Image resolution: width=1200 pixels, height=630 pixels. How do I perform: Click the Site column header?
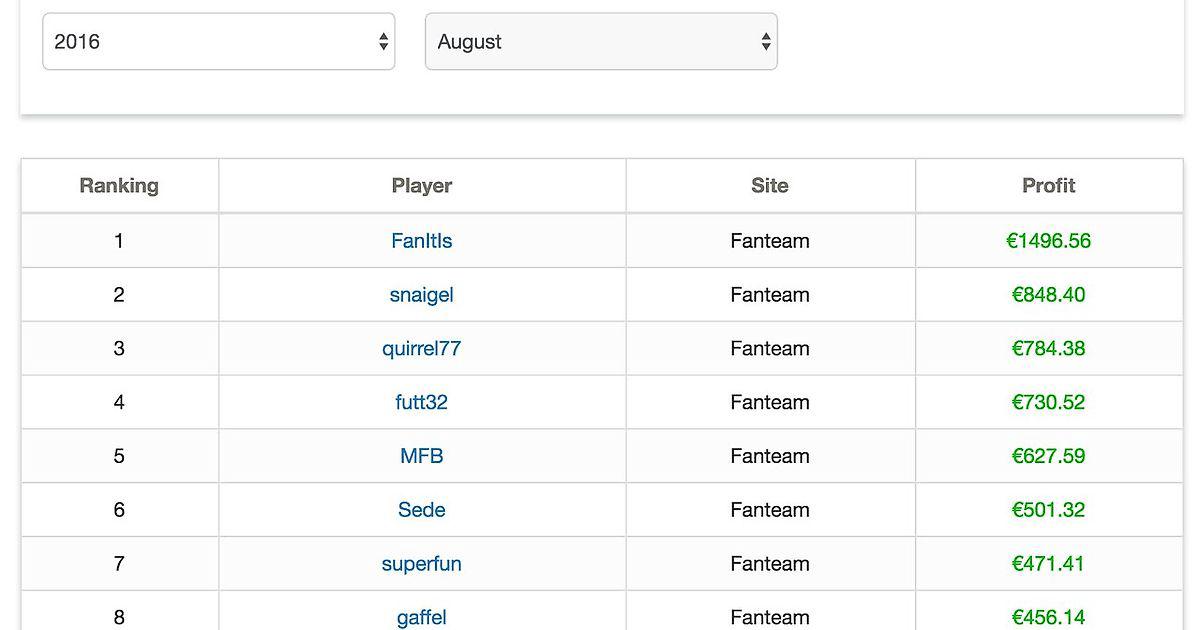(x=769, y=186)
